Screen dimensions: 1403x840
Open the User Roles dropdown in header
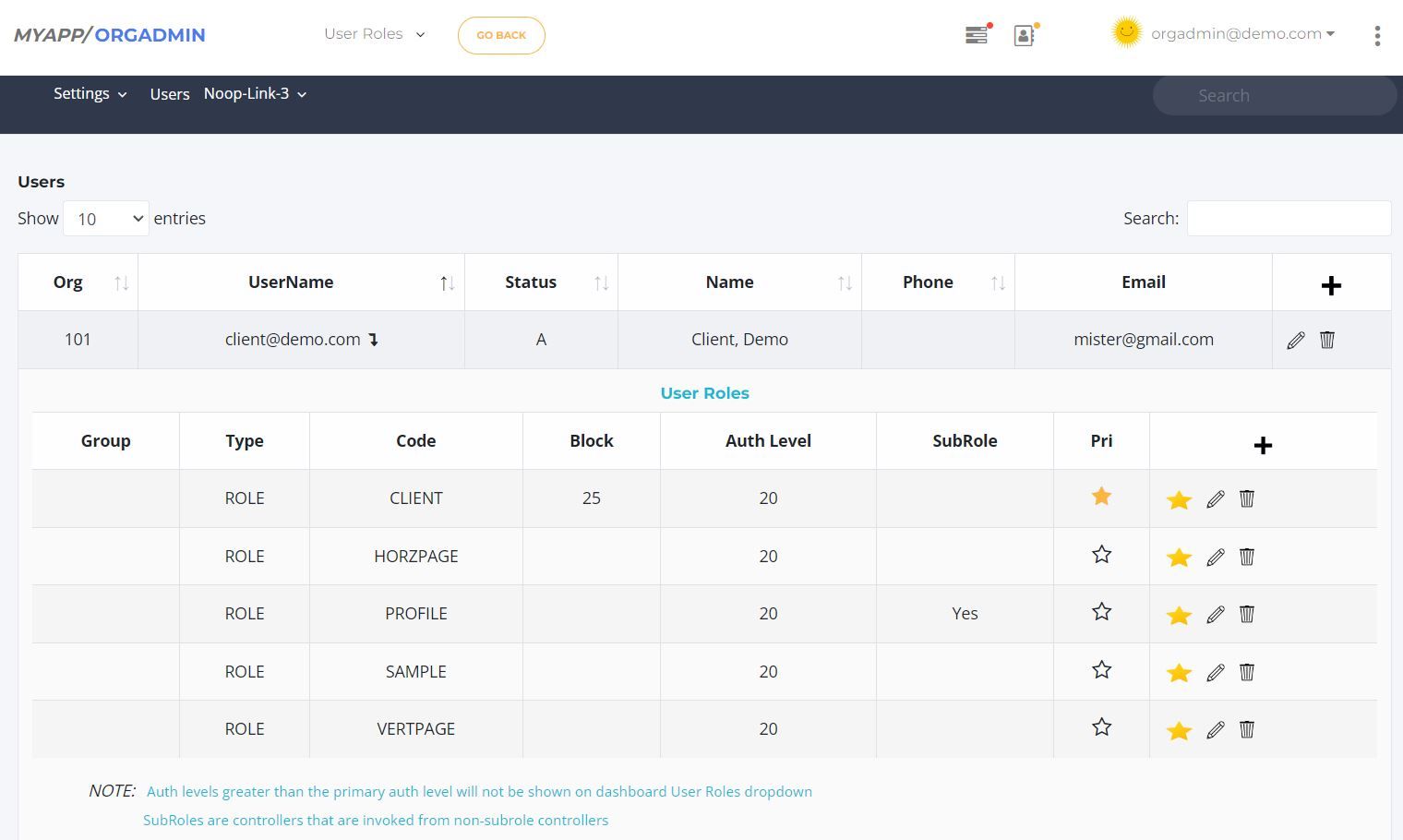tap(374, 34)
